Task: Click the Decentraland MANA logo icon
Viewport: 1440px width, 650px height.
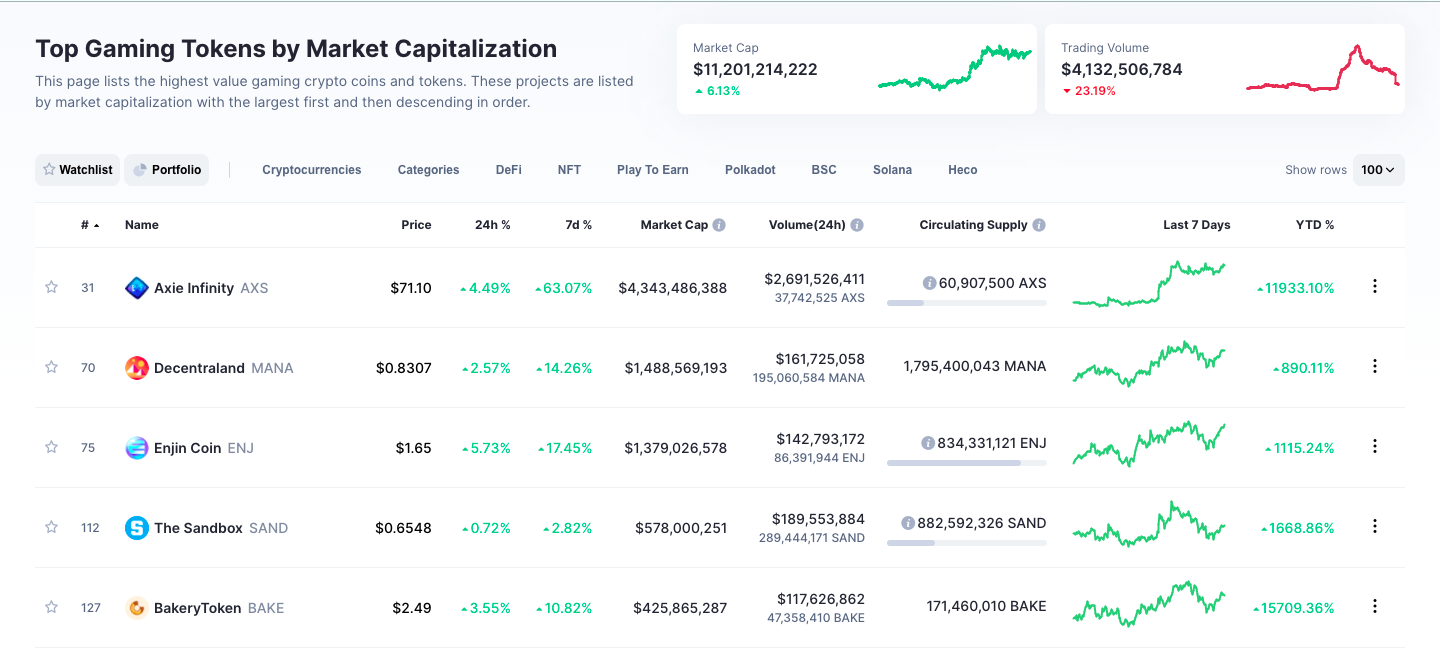Action: [137, 368]
